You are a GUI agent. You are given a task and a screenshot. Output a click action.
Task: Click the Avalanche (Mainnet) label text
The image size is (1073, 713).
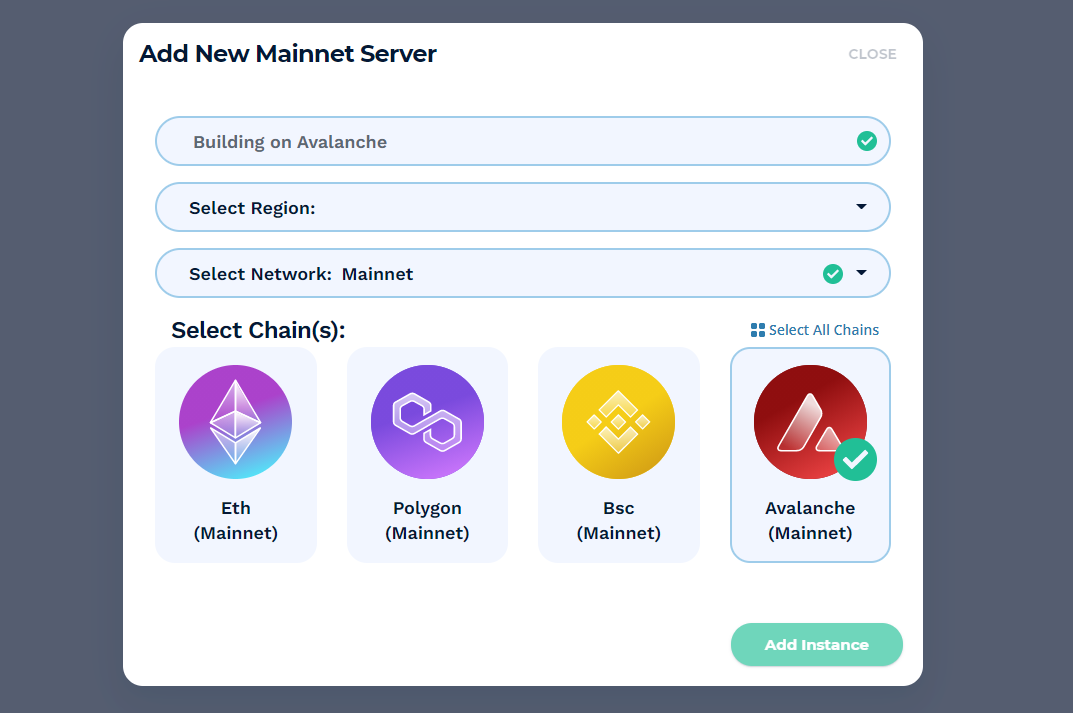point(810,521)
